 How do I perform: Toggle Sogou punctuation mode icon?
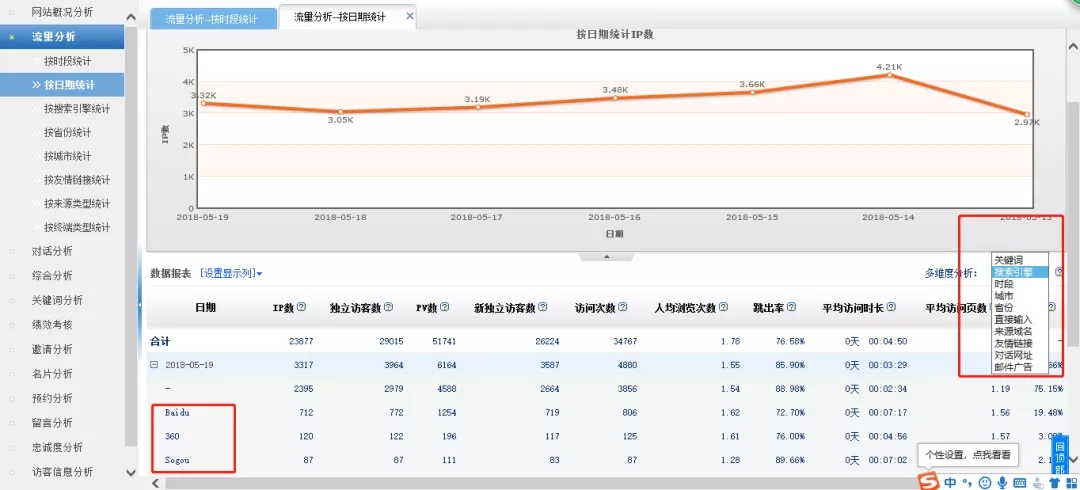(x=967, y=482)
